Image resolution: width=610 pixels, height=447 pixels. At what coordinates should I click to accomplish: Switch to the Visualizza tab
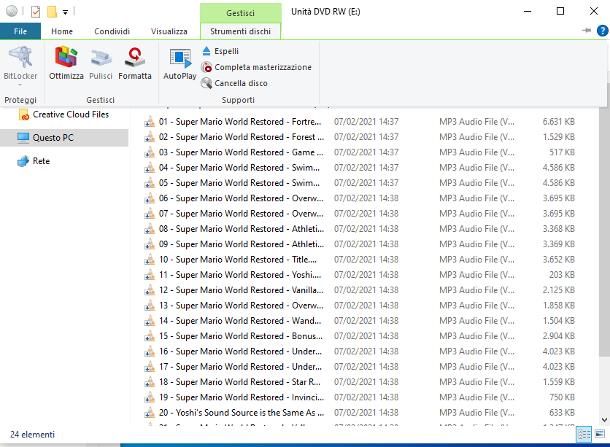pyautogui.click(x=169, y=31)
